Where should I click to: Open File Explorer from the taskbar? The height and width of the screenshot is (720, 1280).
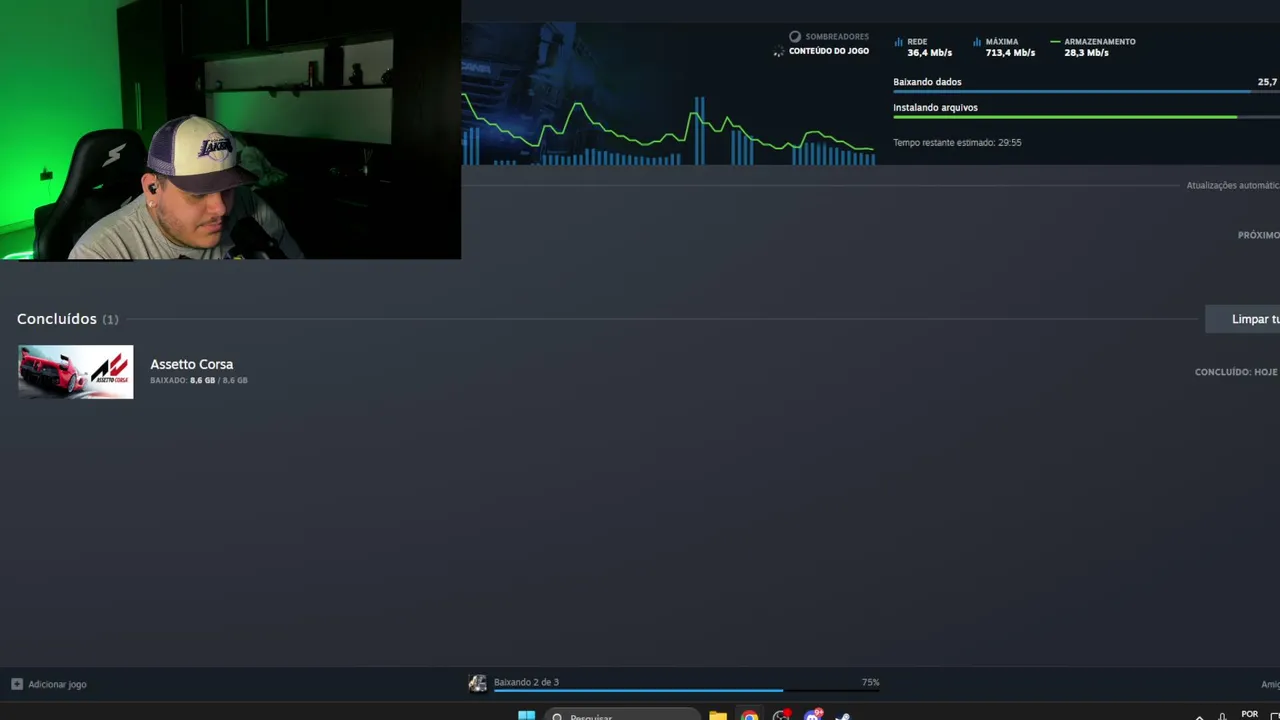(x=718, y=715)
